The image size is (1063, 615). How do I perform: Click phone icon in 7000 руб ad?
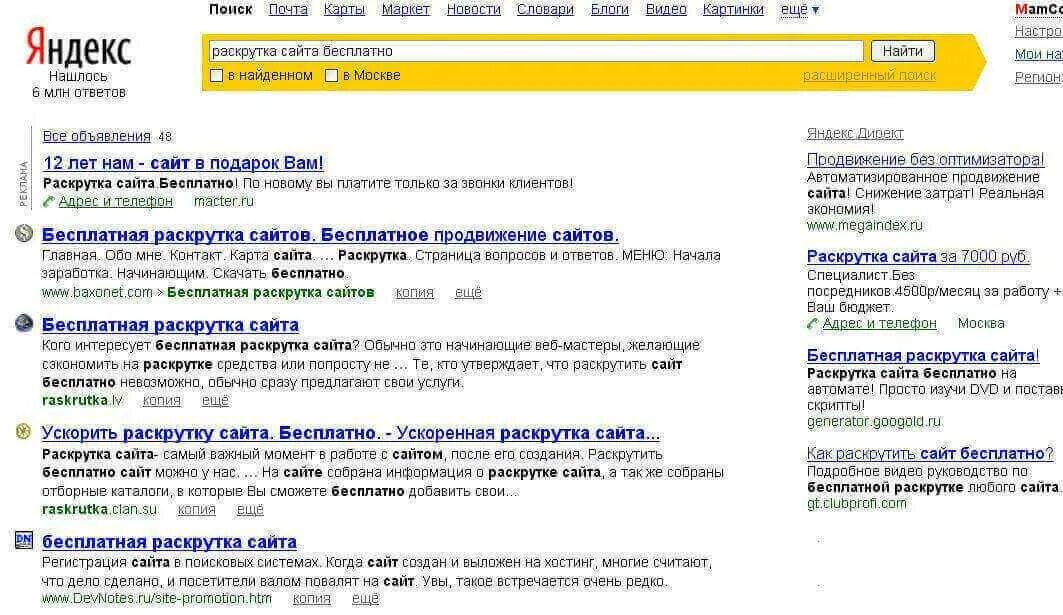[812, 323]
